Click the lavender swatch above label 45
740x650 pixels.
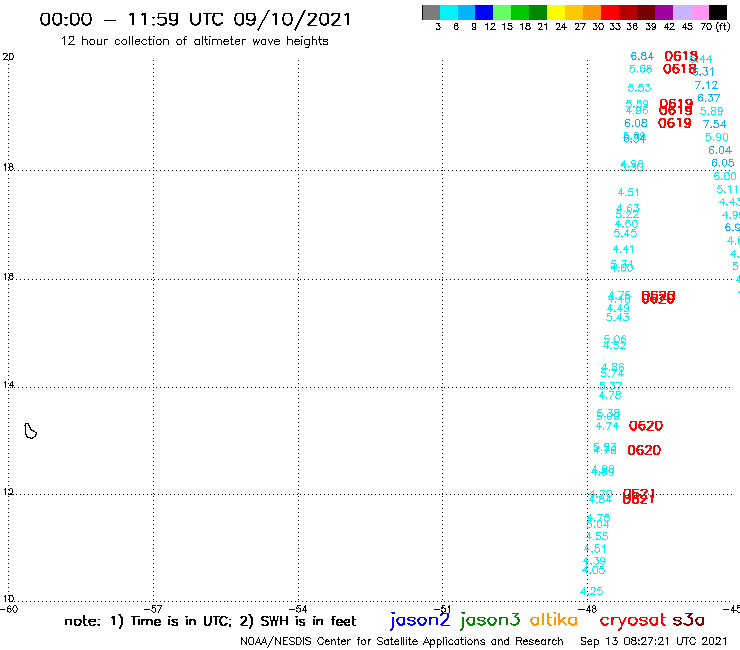point(681,12)
